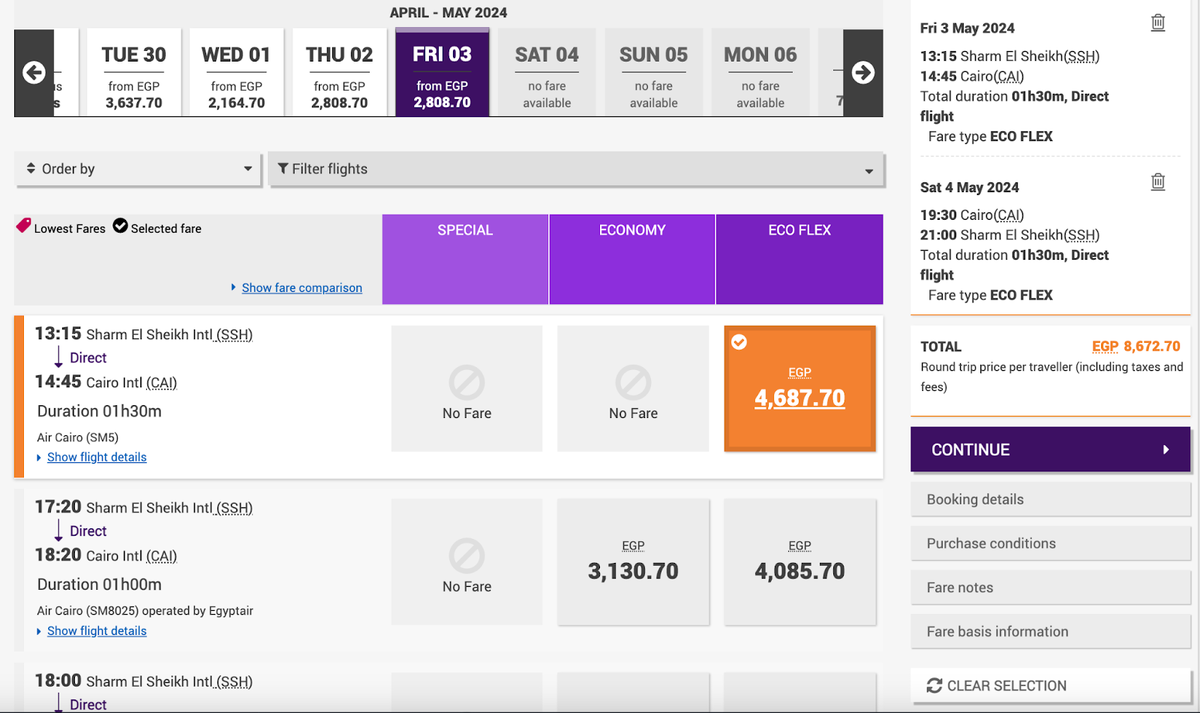This screenshot has width=1200, height=713.
Task: Click the 17:20 departure time
Action: [58, 507]
